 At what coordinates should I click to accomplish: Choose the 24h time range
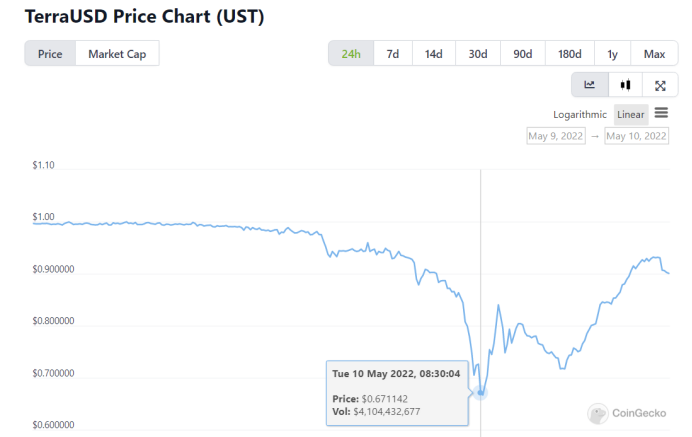point(351,54)
